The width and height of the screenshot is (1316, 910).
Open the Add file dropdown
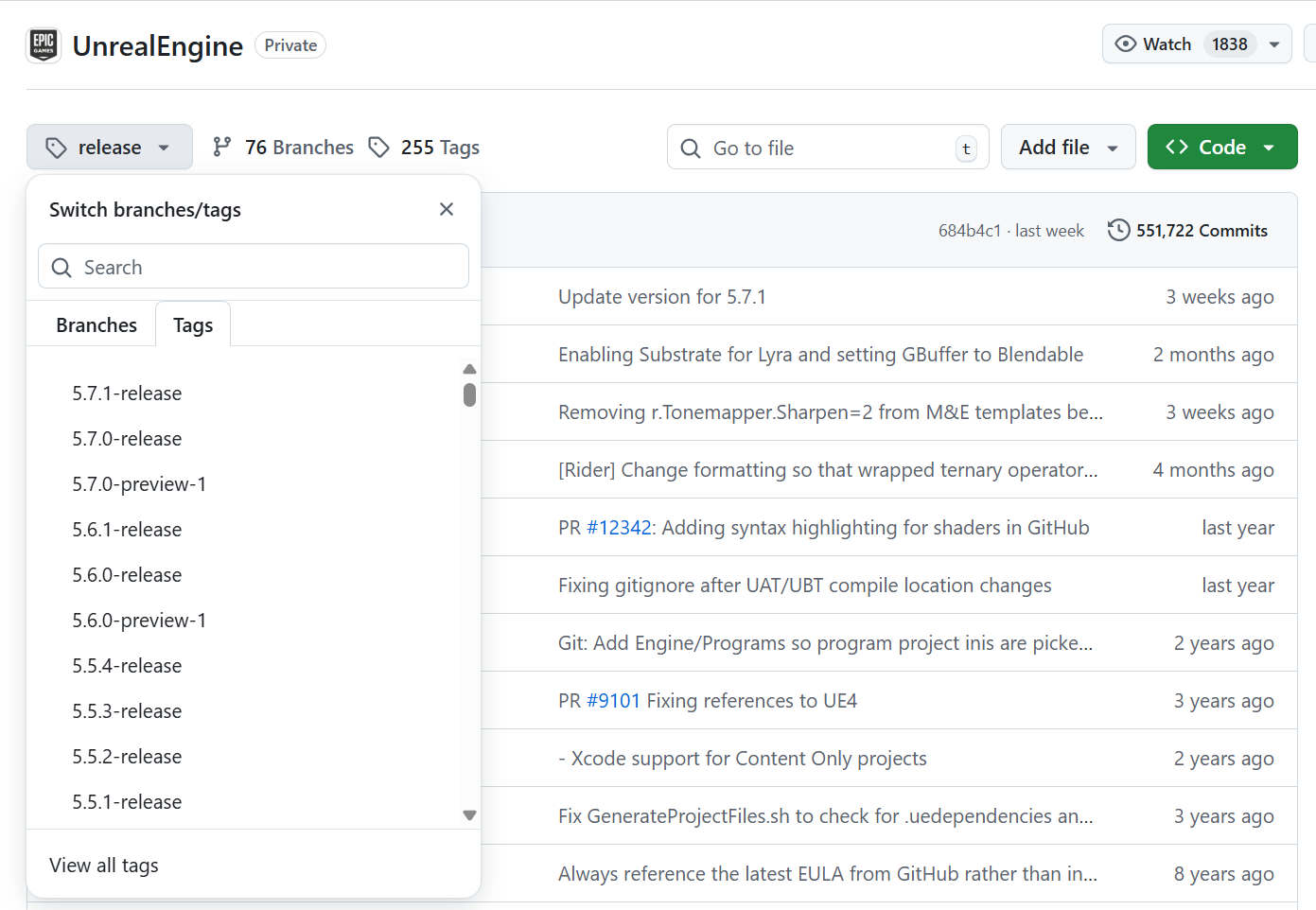pyautogui.click(x=1068, y=147)
